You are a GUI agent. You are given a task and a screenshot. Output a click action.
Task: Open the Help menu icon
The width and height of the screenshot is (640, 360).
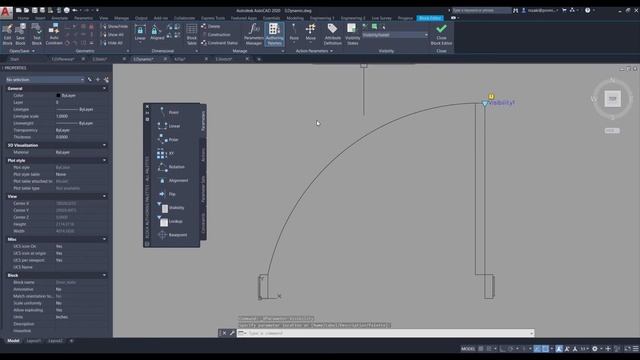(x=587, y=10)
